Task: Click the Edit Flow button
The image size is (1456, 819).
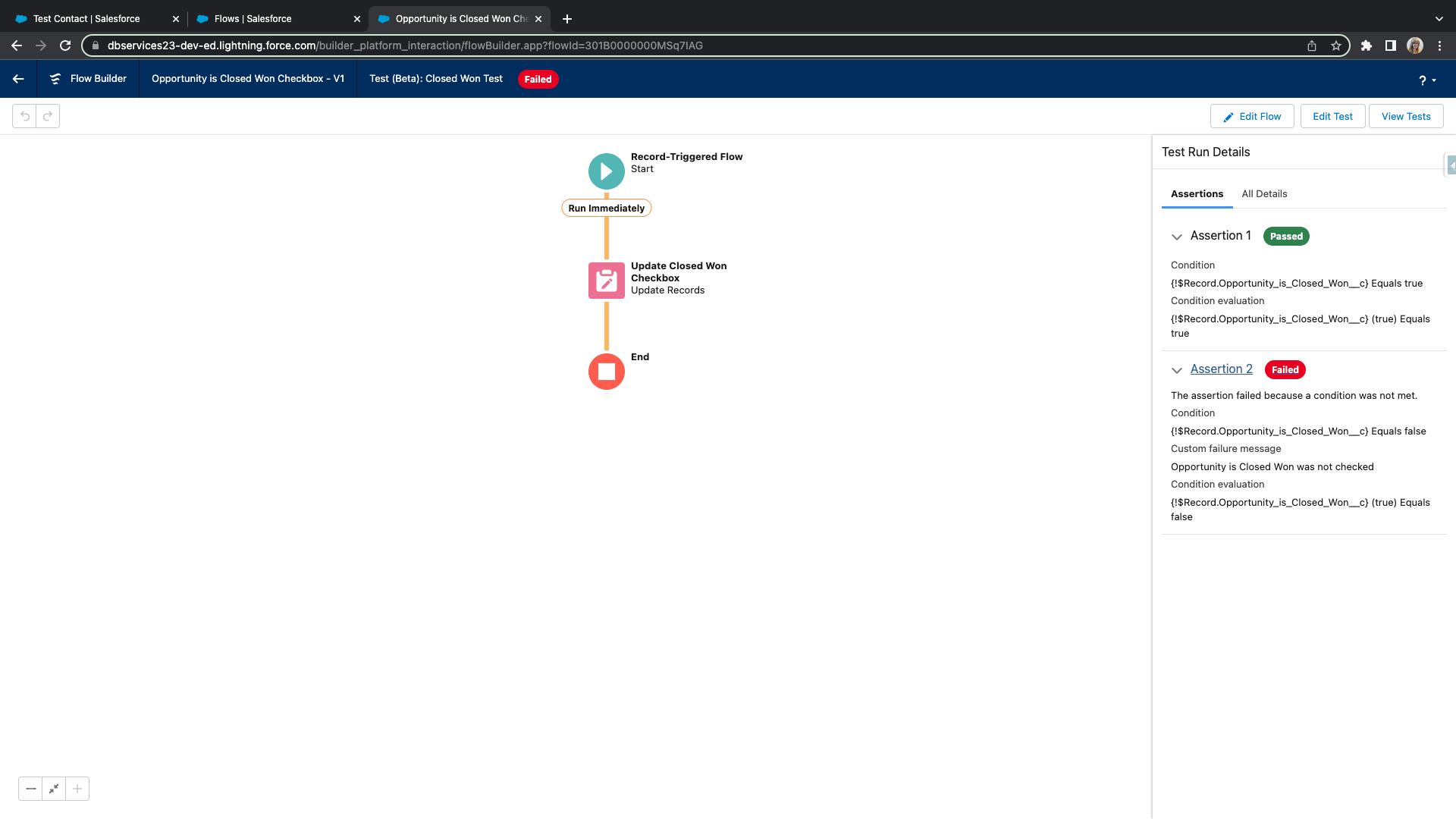Action: [x=1252, y=116]
